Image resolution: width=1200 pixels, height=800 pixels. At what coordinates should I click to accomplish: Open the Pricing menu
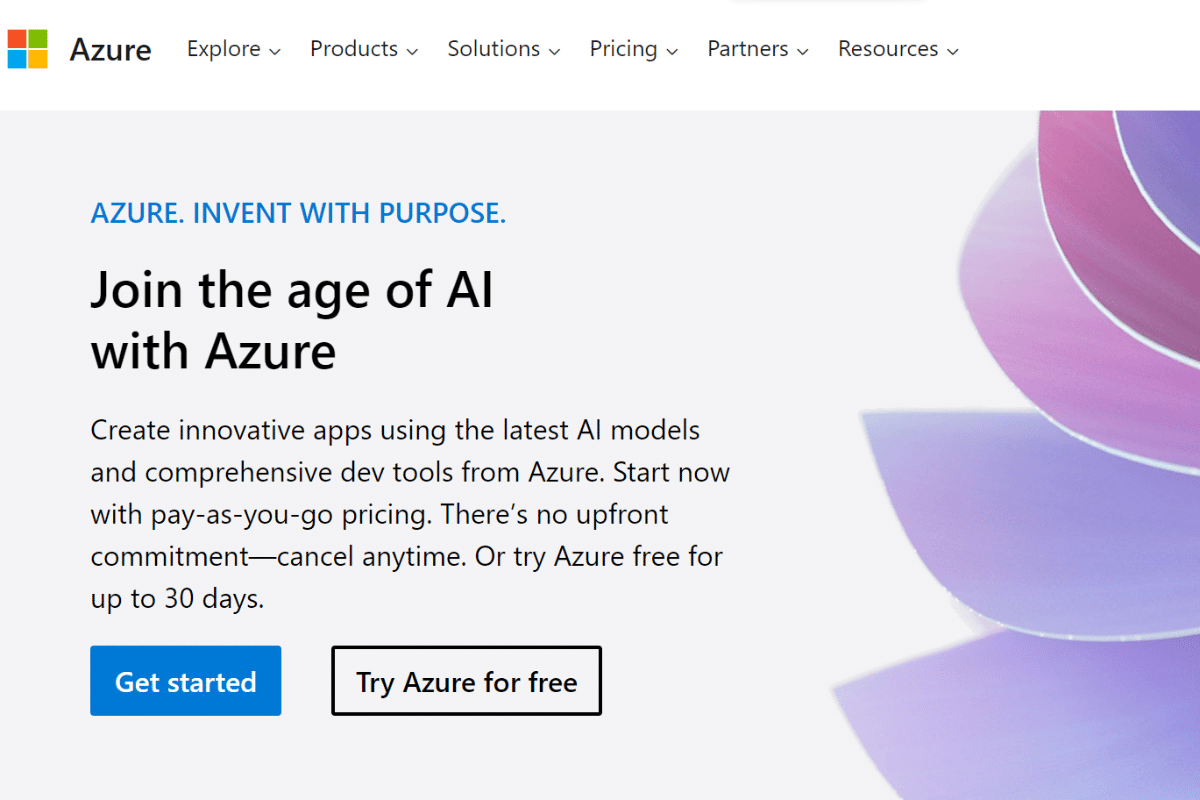[x=623, y=49]
